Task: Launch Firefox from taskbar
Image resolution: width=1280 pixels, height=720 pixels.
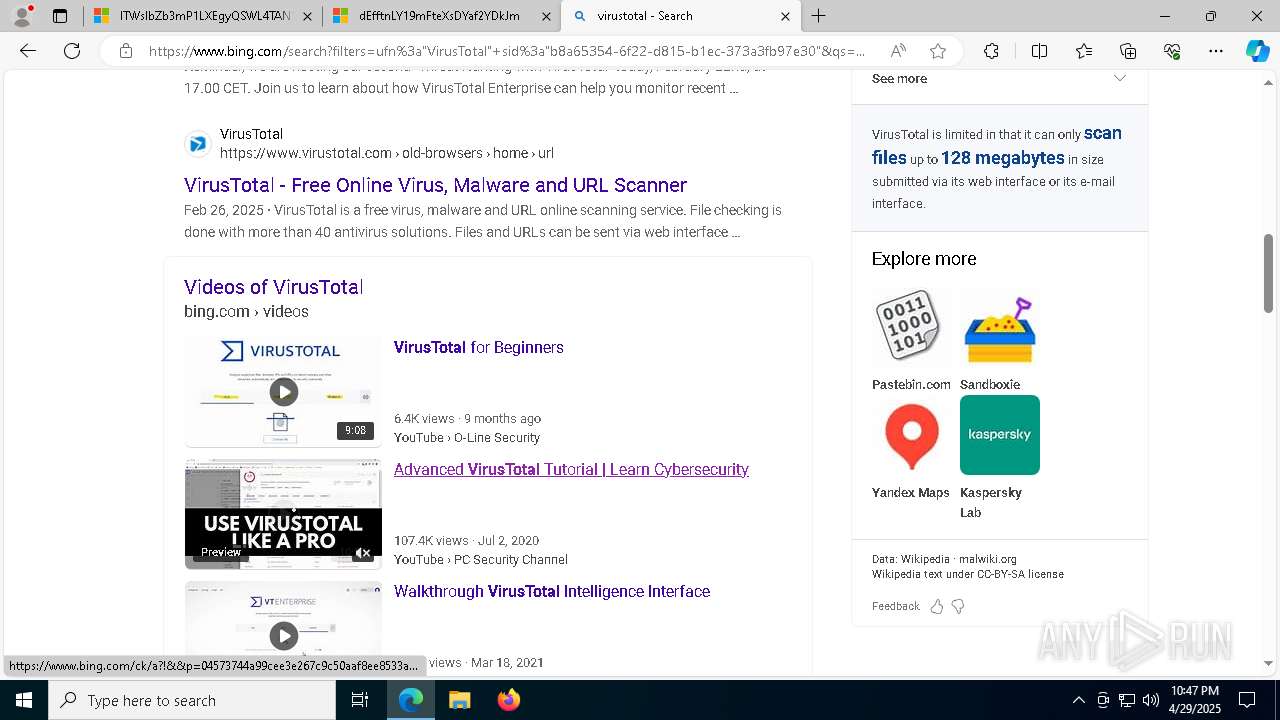Action: tap(508, 700)
